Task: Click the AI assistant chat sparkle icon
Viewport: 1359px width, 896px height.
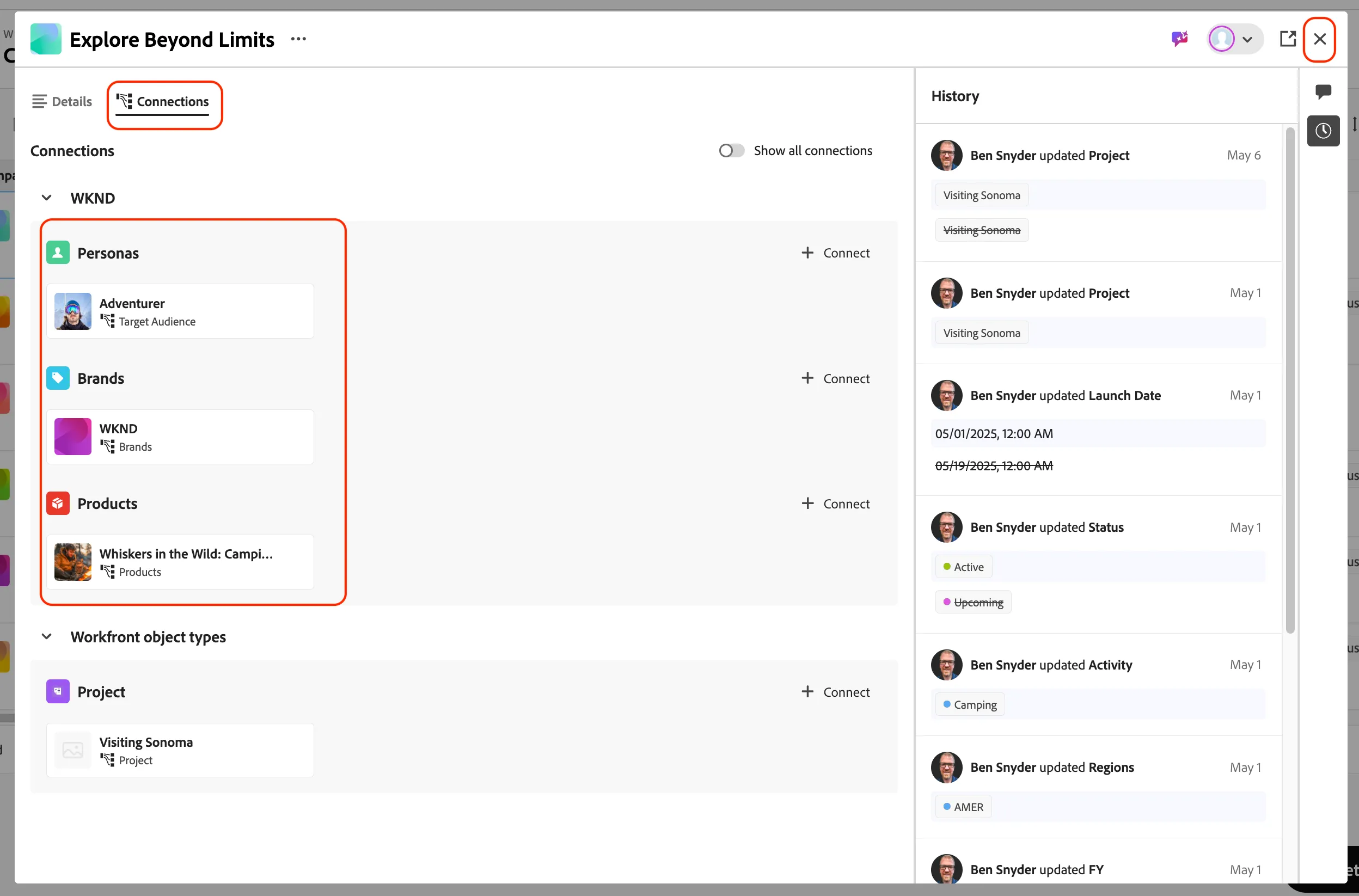Action: click(1179, 39)
